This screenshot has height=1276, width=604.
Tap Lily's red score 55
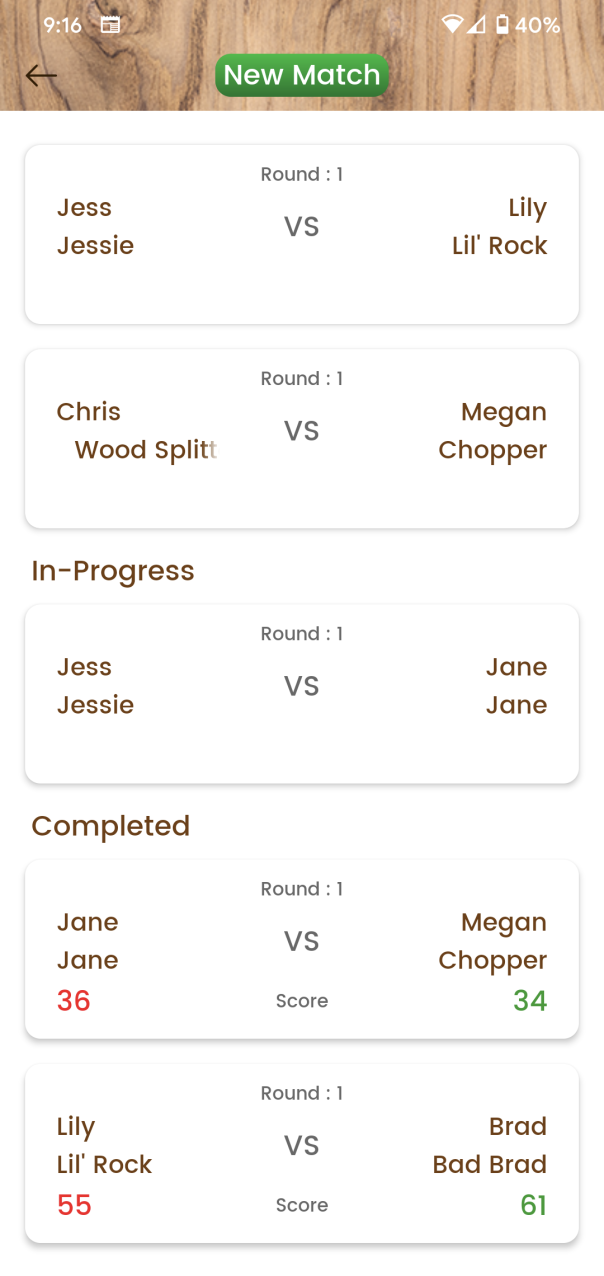(x=74, y=1205)
